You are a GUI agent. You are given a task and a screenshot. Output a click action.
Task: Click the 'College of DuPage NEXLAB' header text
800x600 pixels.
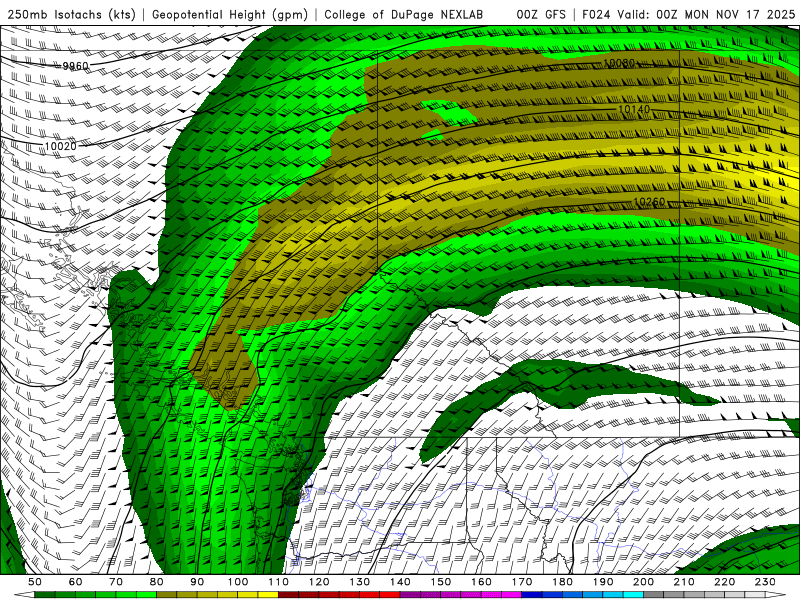point(403,15)
